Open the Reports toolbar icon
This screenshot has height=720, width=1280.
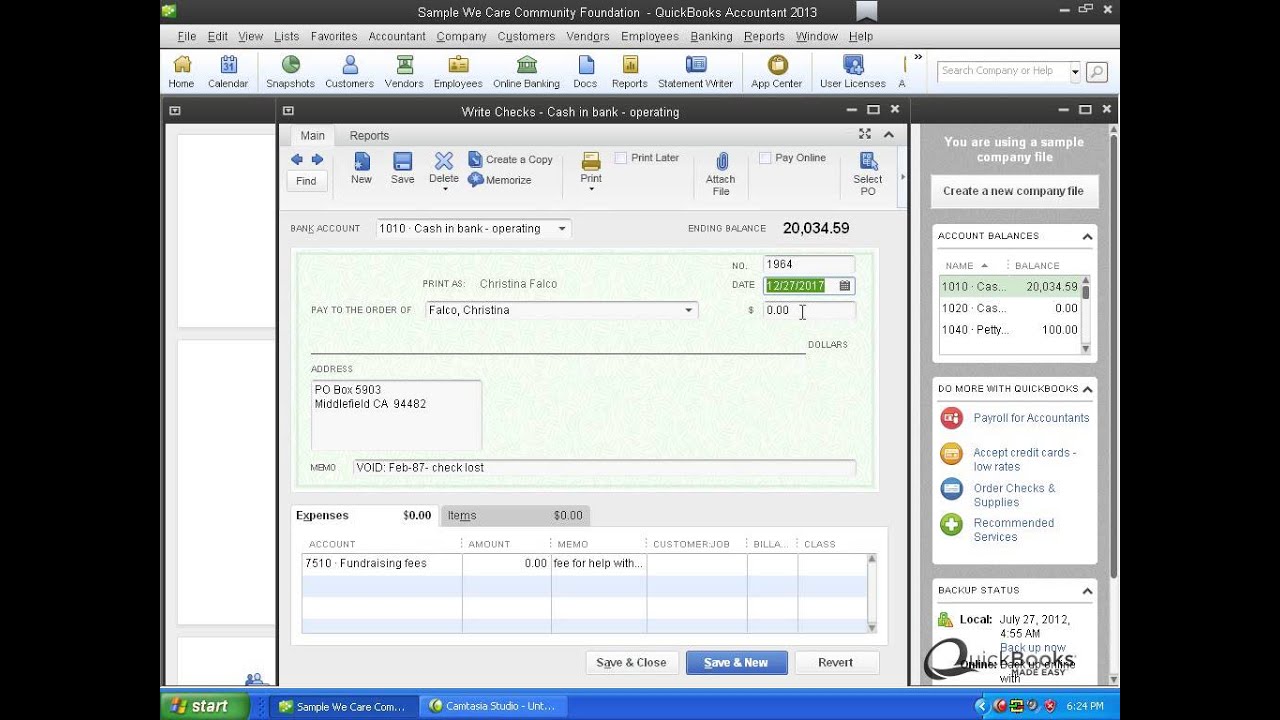630,72
